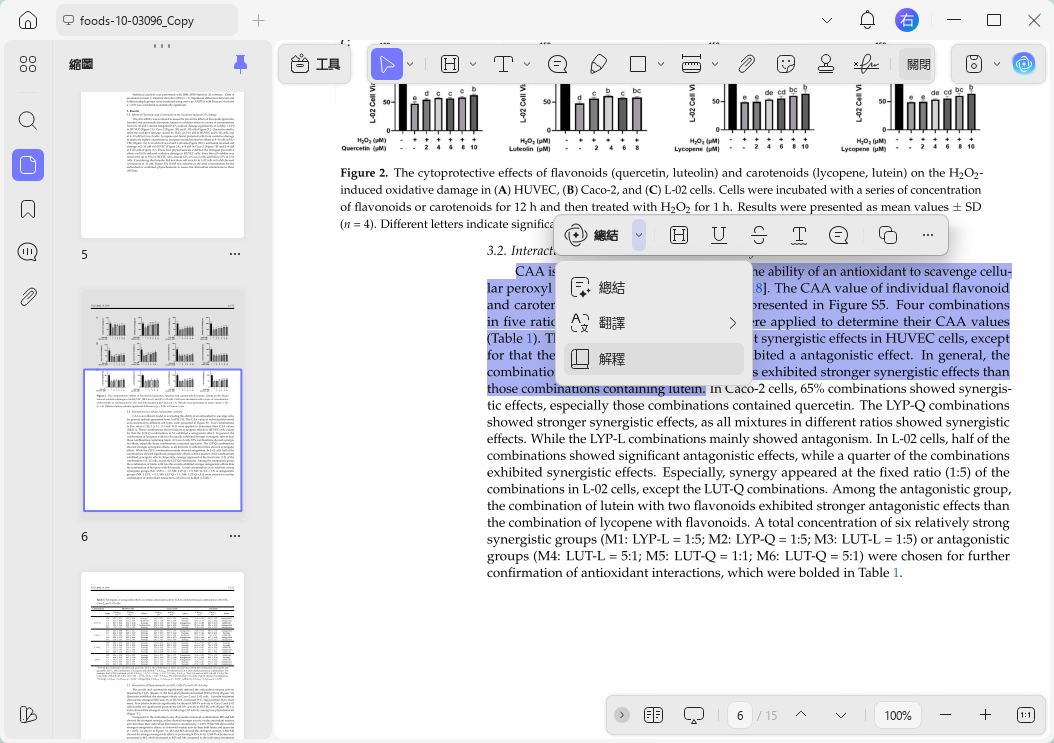Expand the highlight tool options arrow

[473, 64]
